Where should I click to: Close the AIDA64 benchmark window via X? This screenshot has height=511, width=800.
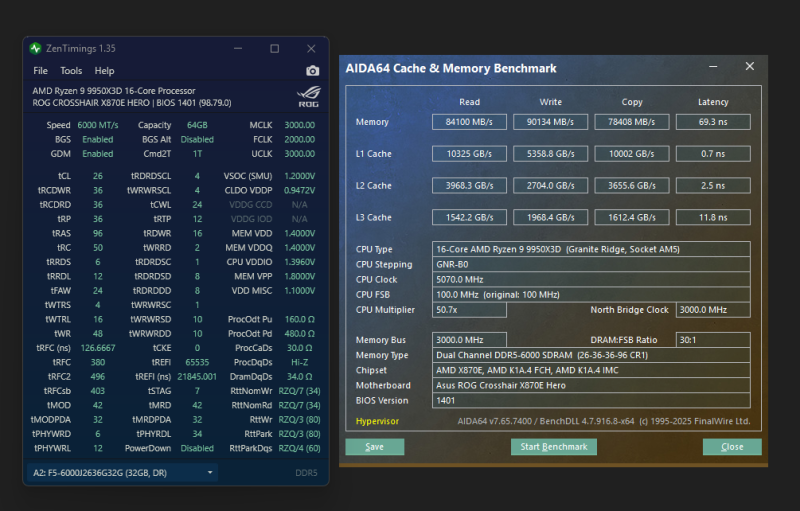pos(749,66)
